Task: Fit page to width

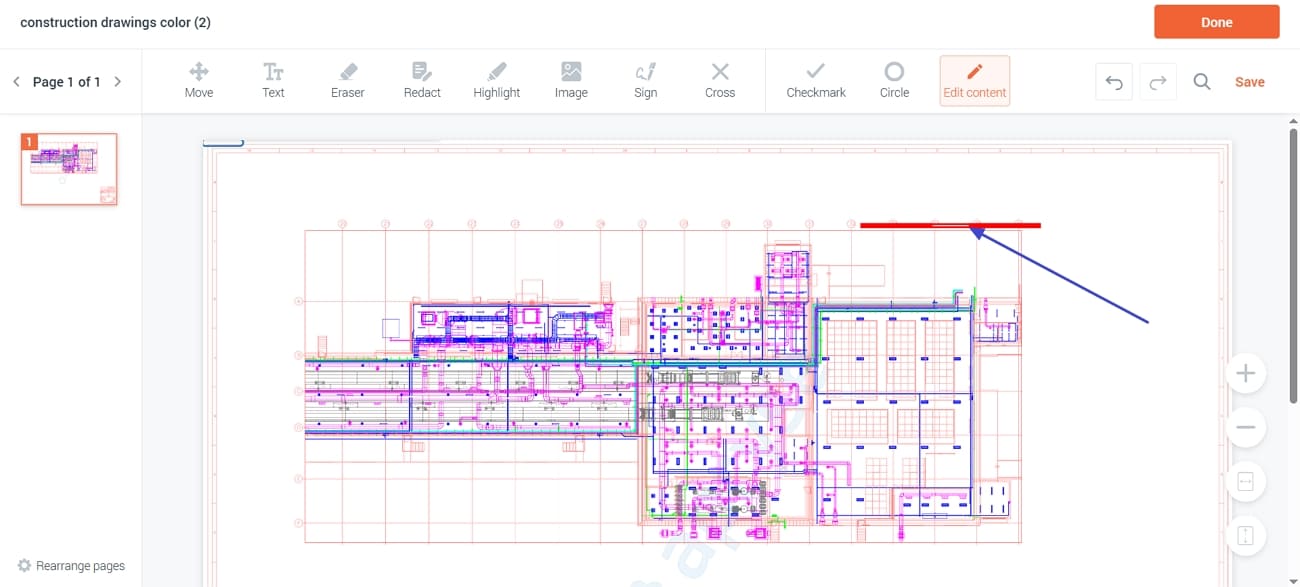Action: coord(1246,482)
